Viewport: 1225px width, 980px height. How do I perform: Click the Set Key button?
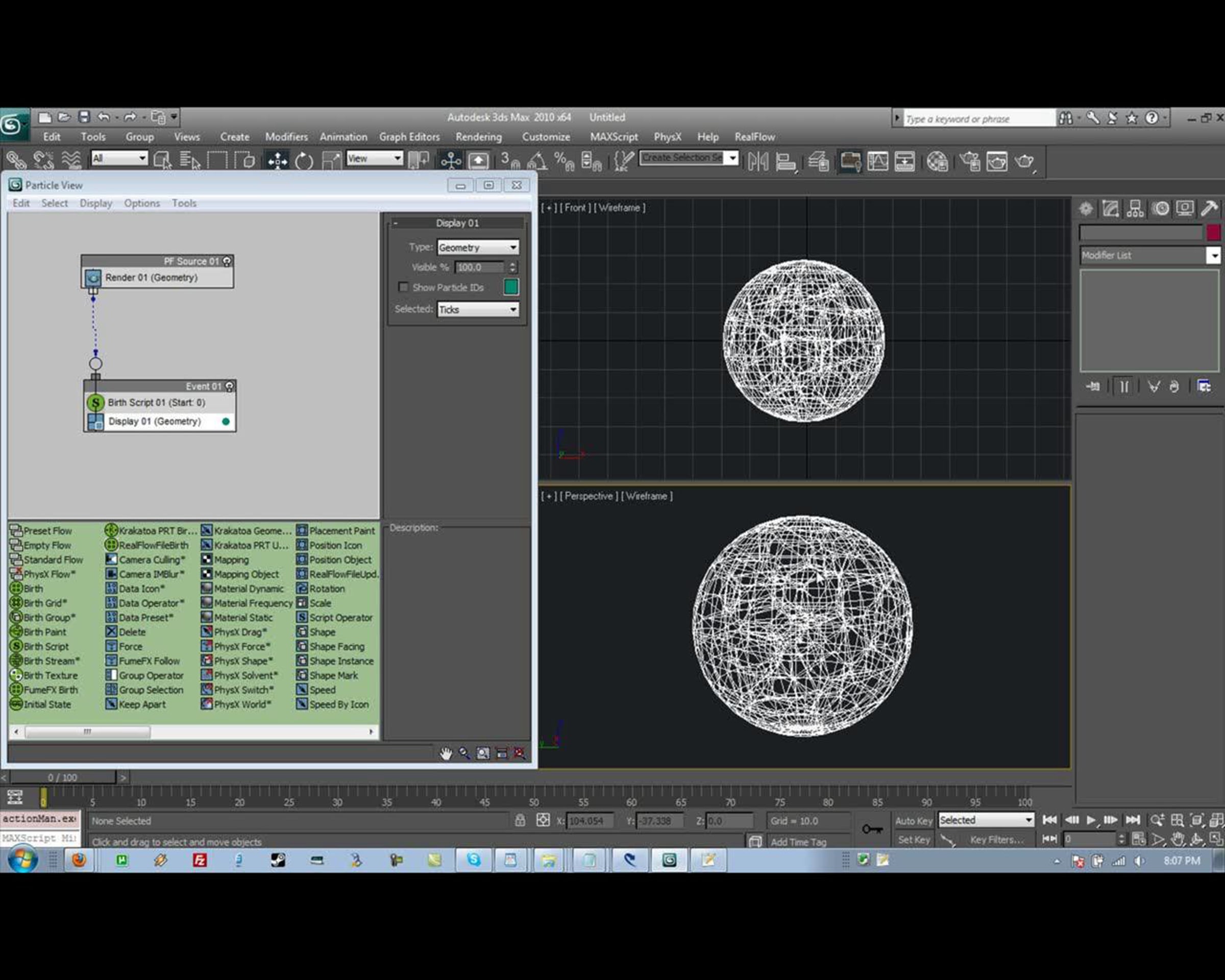click(x=914, y=839)
